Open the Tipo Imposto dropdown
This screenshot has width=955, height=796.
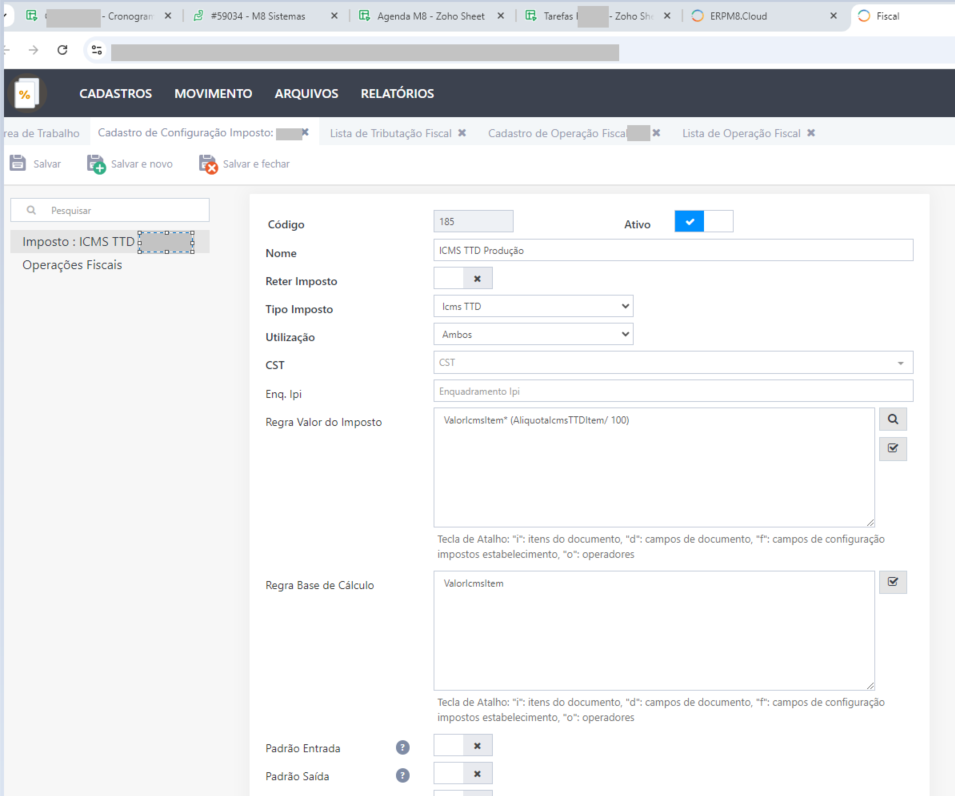pos(534,306)
